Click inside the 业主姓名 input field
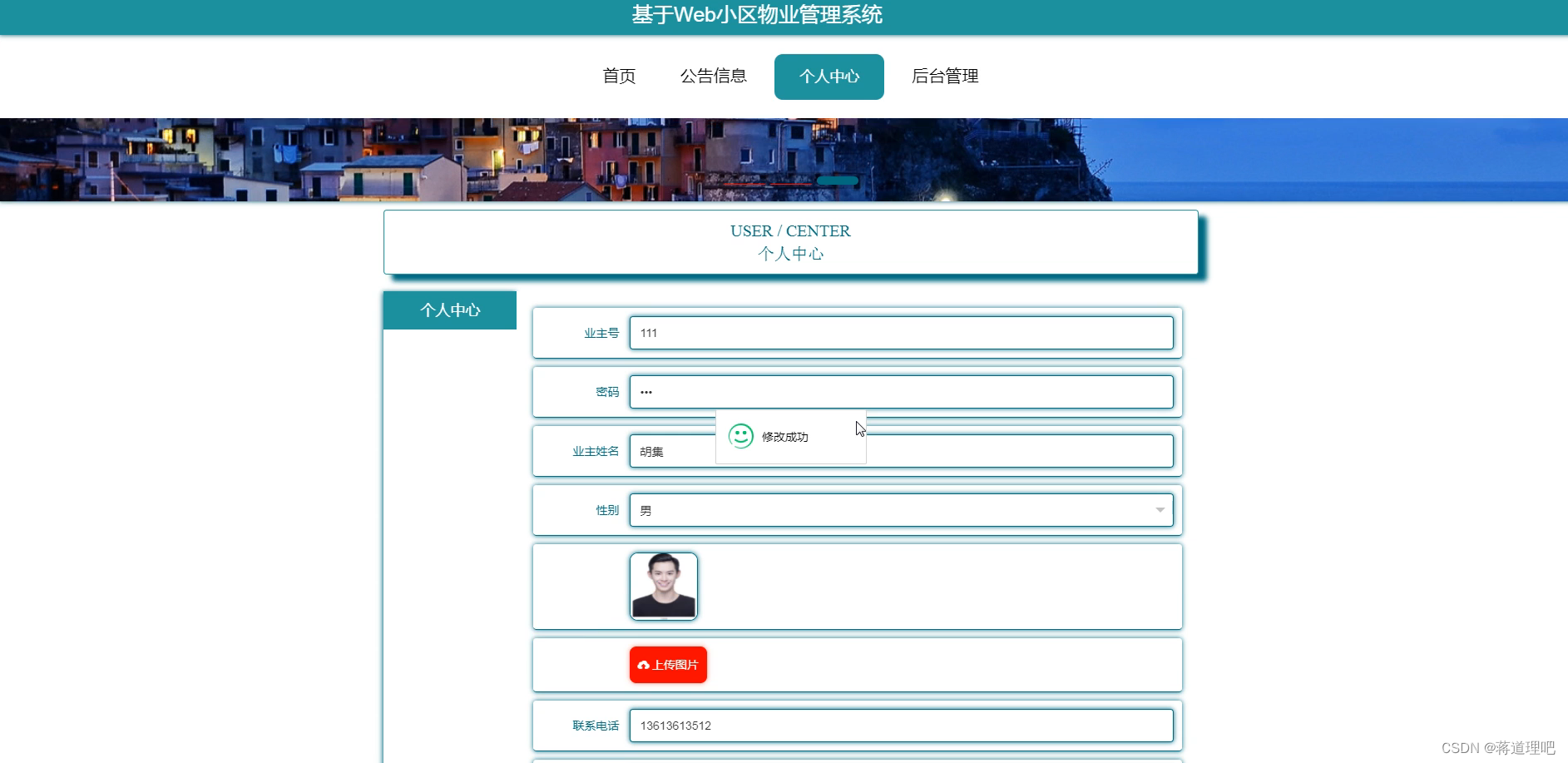 click(x=665, y=450)
